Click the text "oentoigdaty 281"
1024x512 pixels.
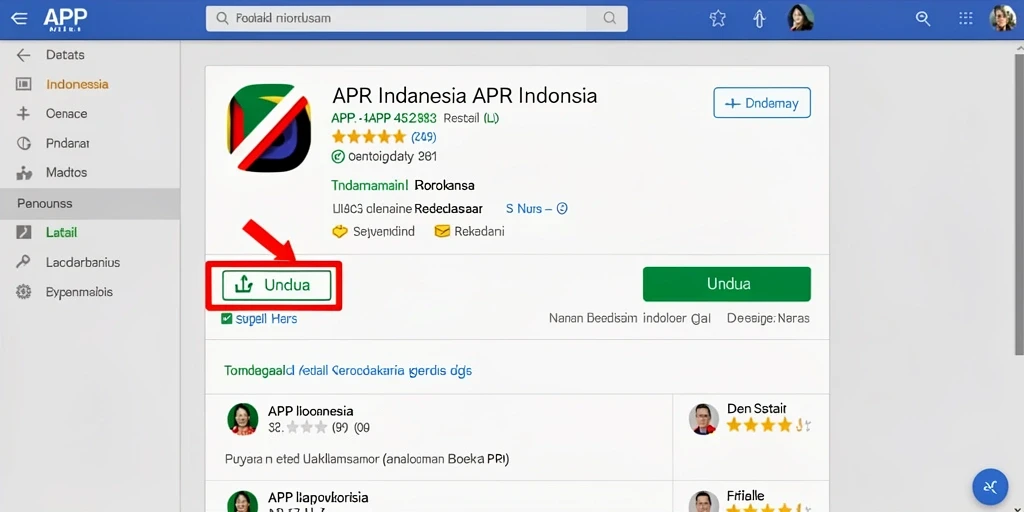coord(392,157)
